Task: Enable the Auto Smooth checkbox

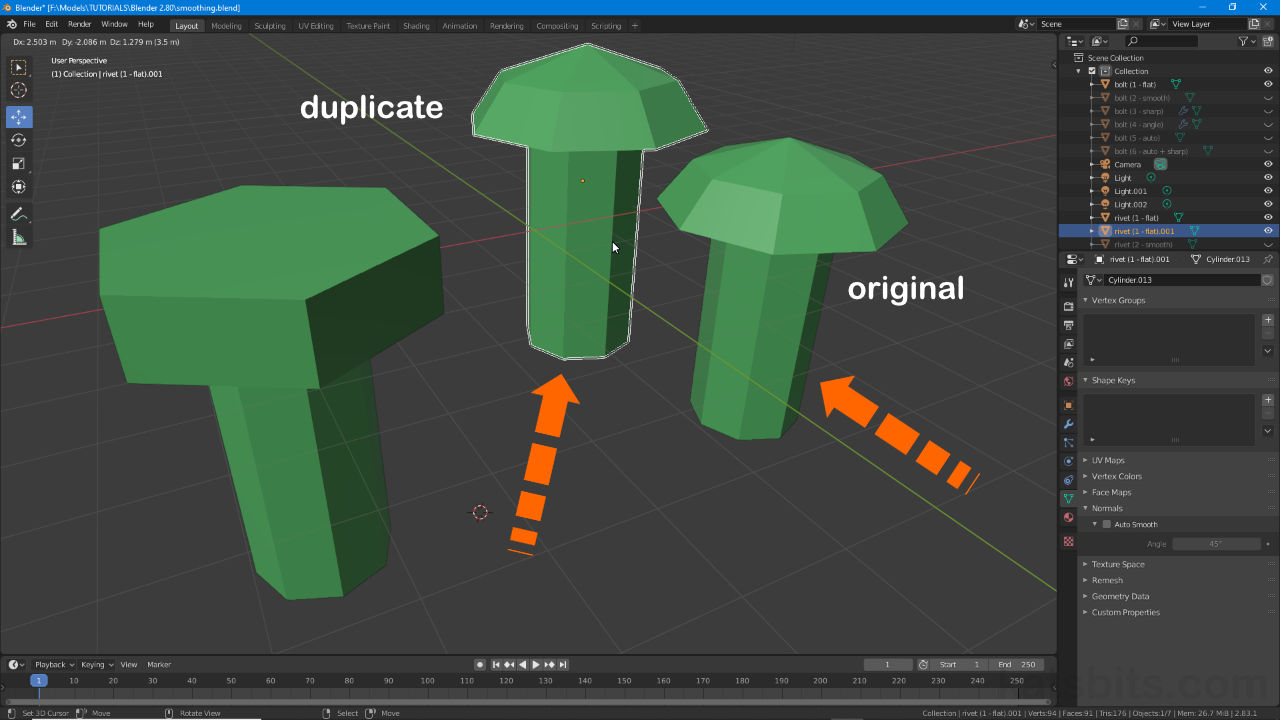Action: [1107, 524]
